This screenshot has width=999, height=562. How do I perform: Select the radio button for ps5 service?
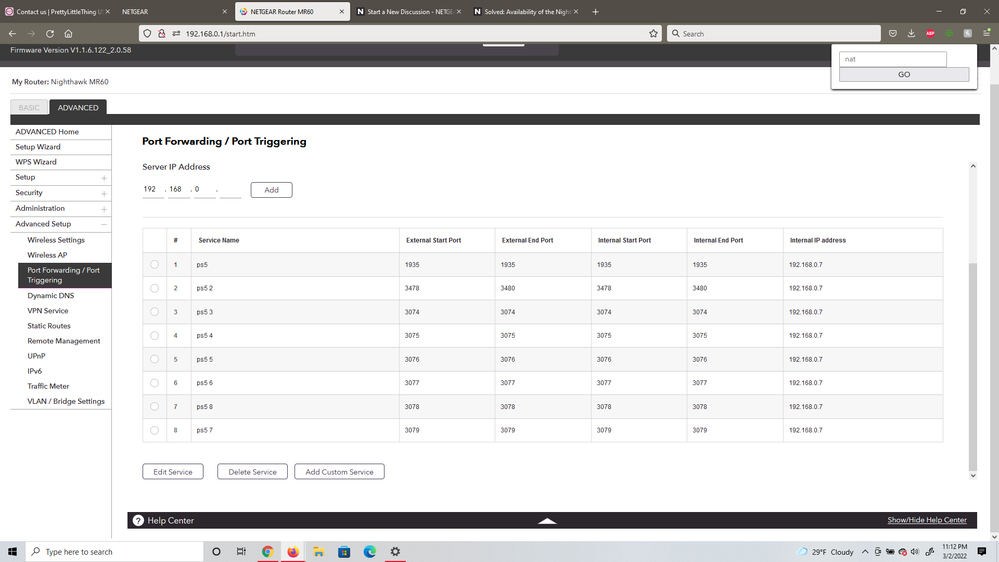pos(154,265)
